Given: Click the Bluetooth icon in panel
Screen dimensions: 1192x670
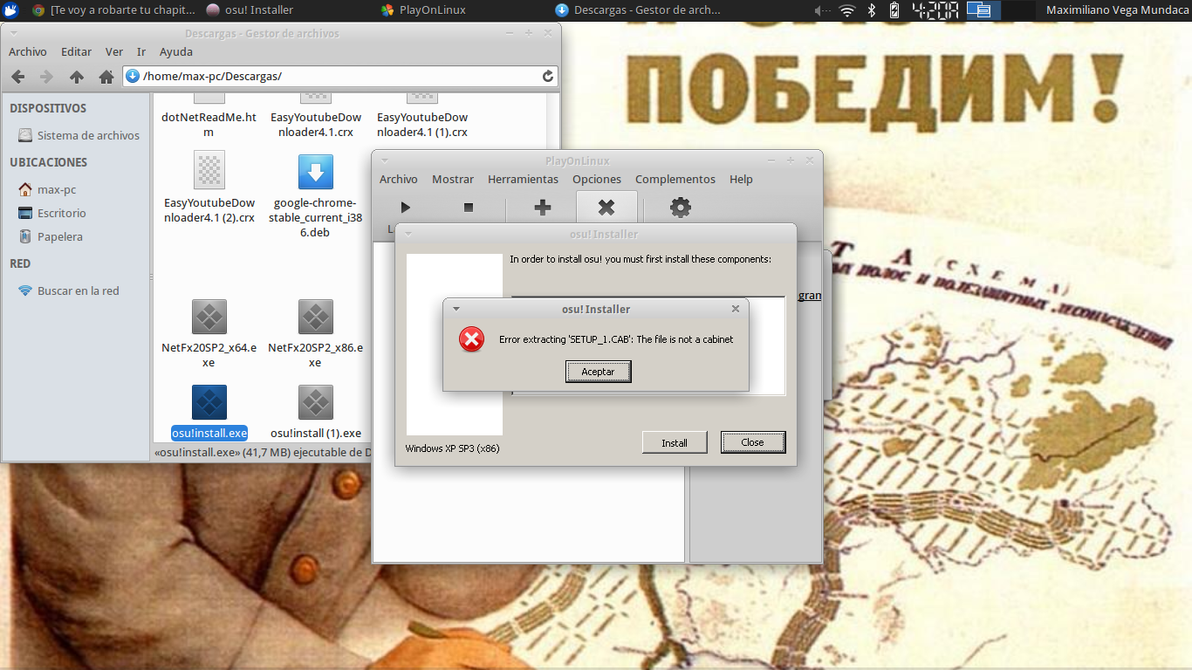Looking at the screenshot, I should tap(872, 10).
